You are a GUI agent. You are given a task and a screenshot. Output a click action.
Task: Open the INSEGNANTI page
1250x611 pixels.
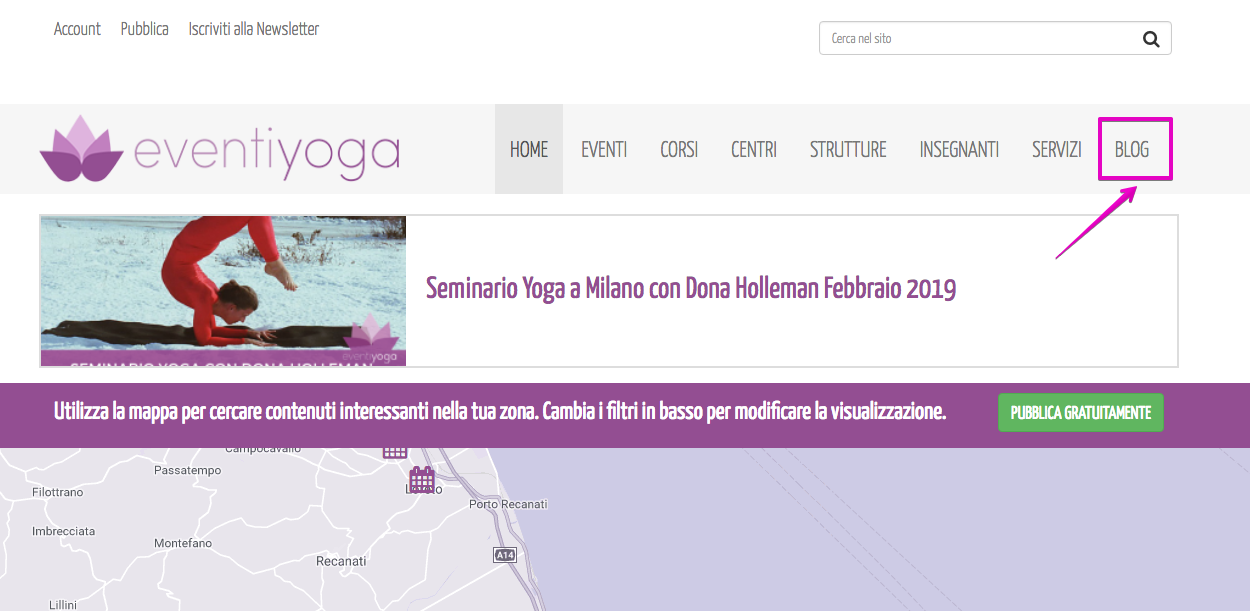pyautogui.click(x=959, y=150)
